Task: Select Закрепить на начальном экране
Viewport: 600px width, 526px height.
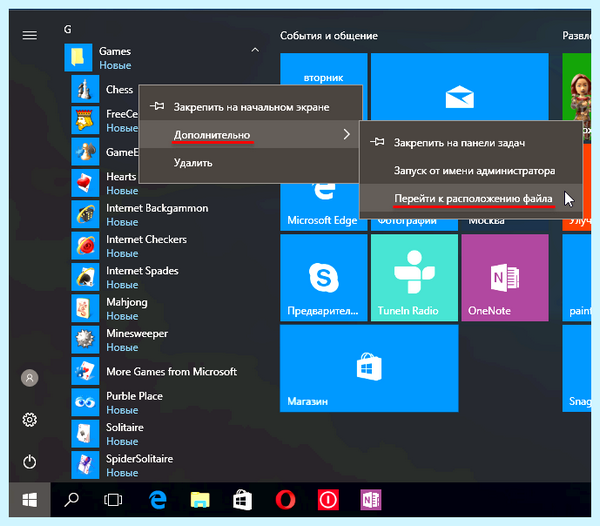Action: click(x=251, y=107)
